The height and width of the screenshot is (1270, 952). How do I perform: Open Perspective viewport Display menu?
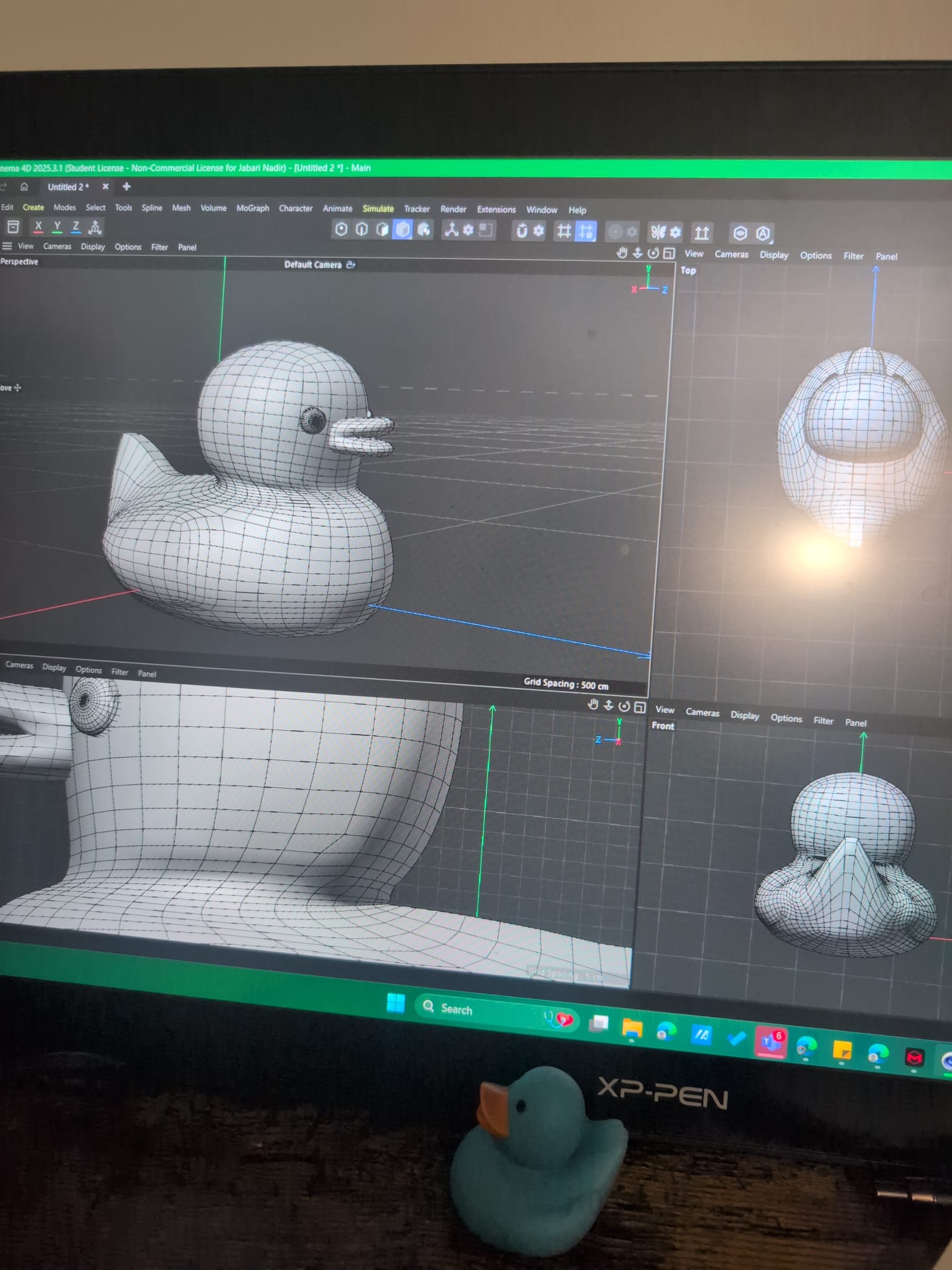93,247
